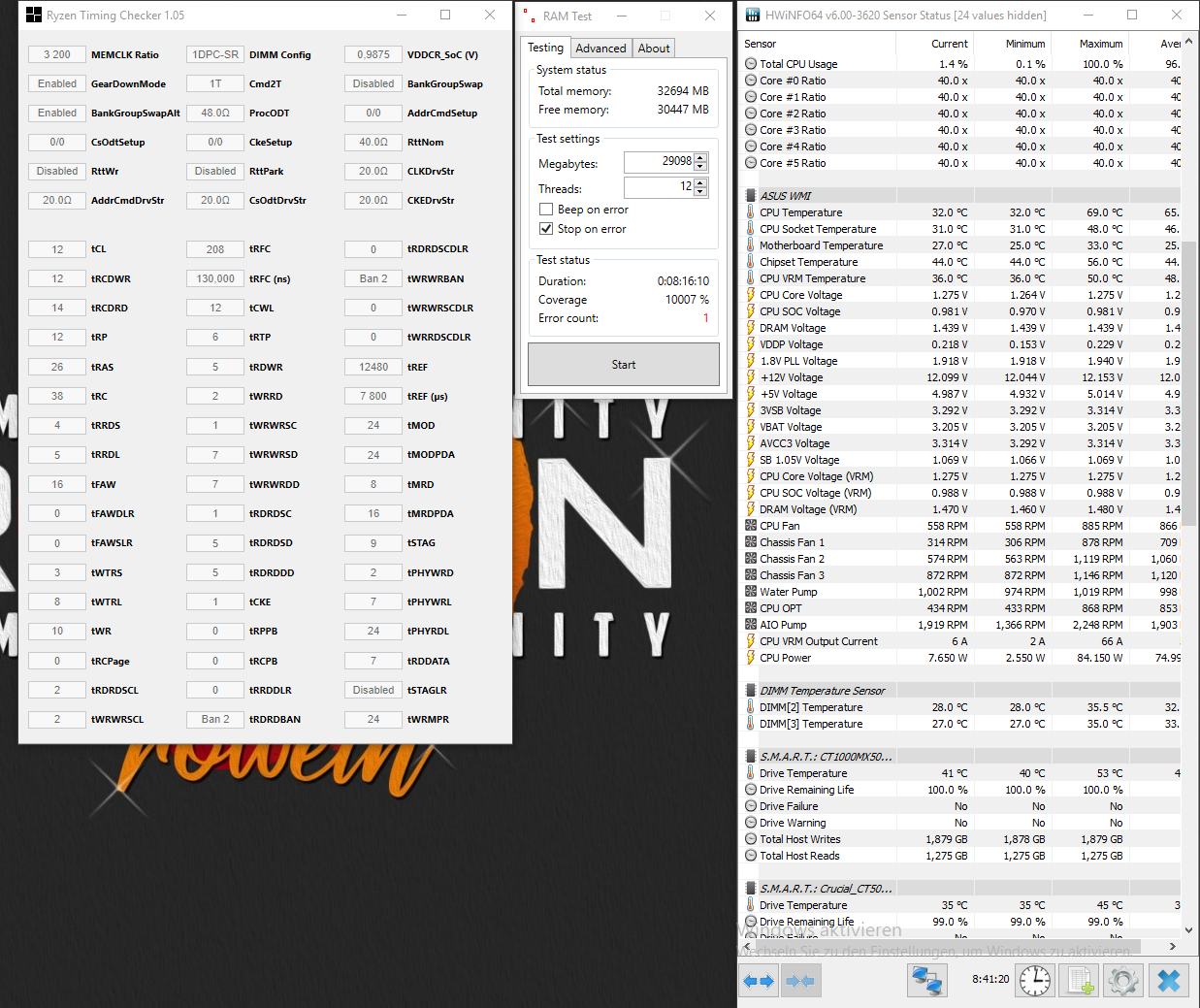This screenshot has height=1008, width=1200.
Task: Click the thermometer icon beside CPU Temperature
Action: (x=750, y=212)
